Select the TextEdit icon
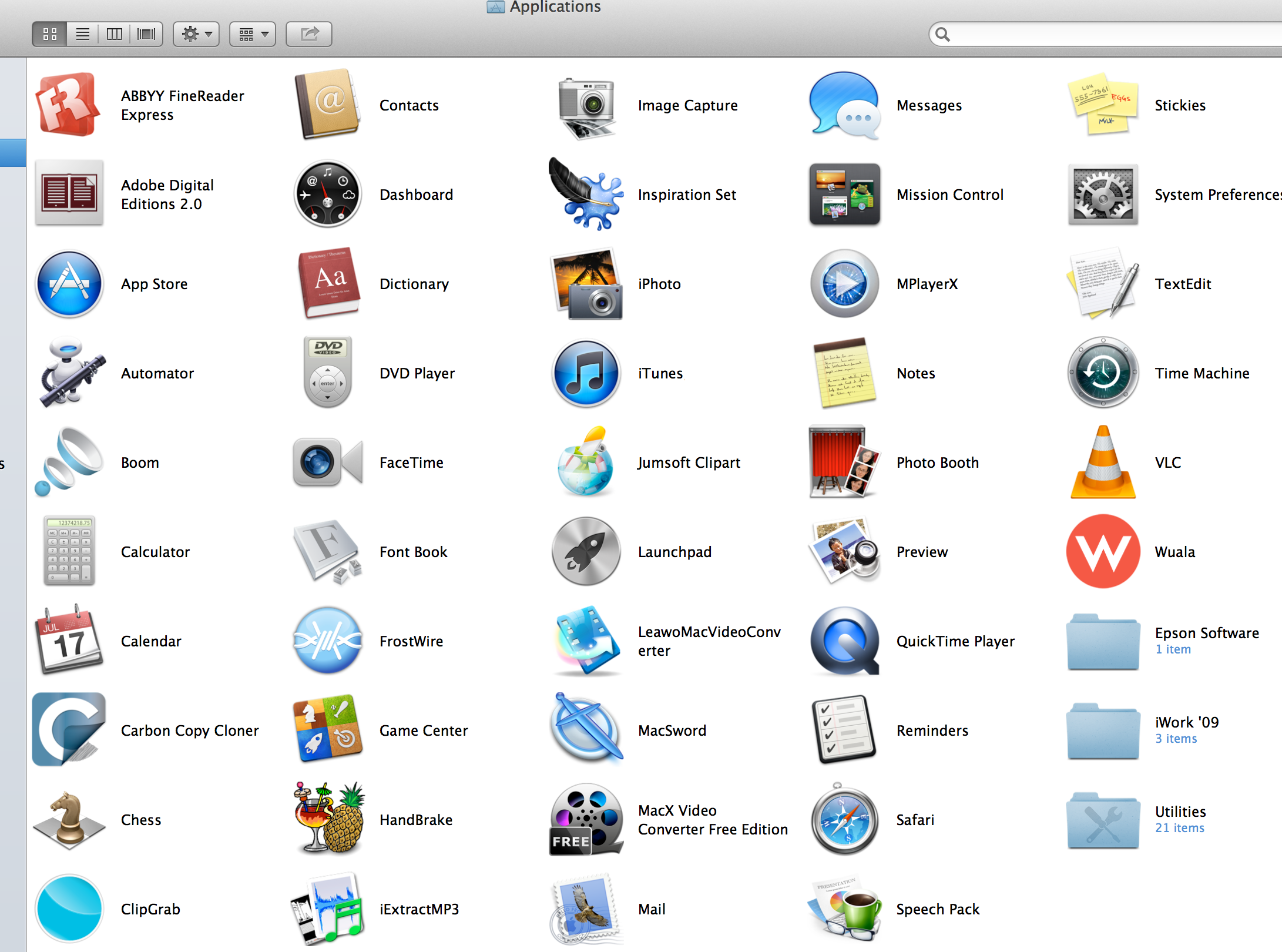The height and width of the screenshot is (952, 1282). point(1103,284)
